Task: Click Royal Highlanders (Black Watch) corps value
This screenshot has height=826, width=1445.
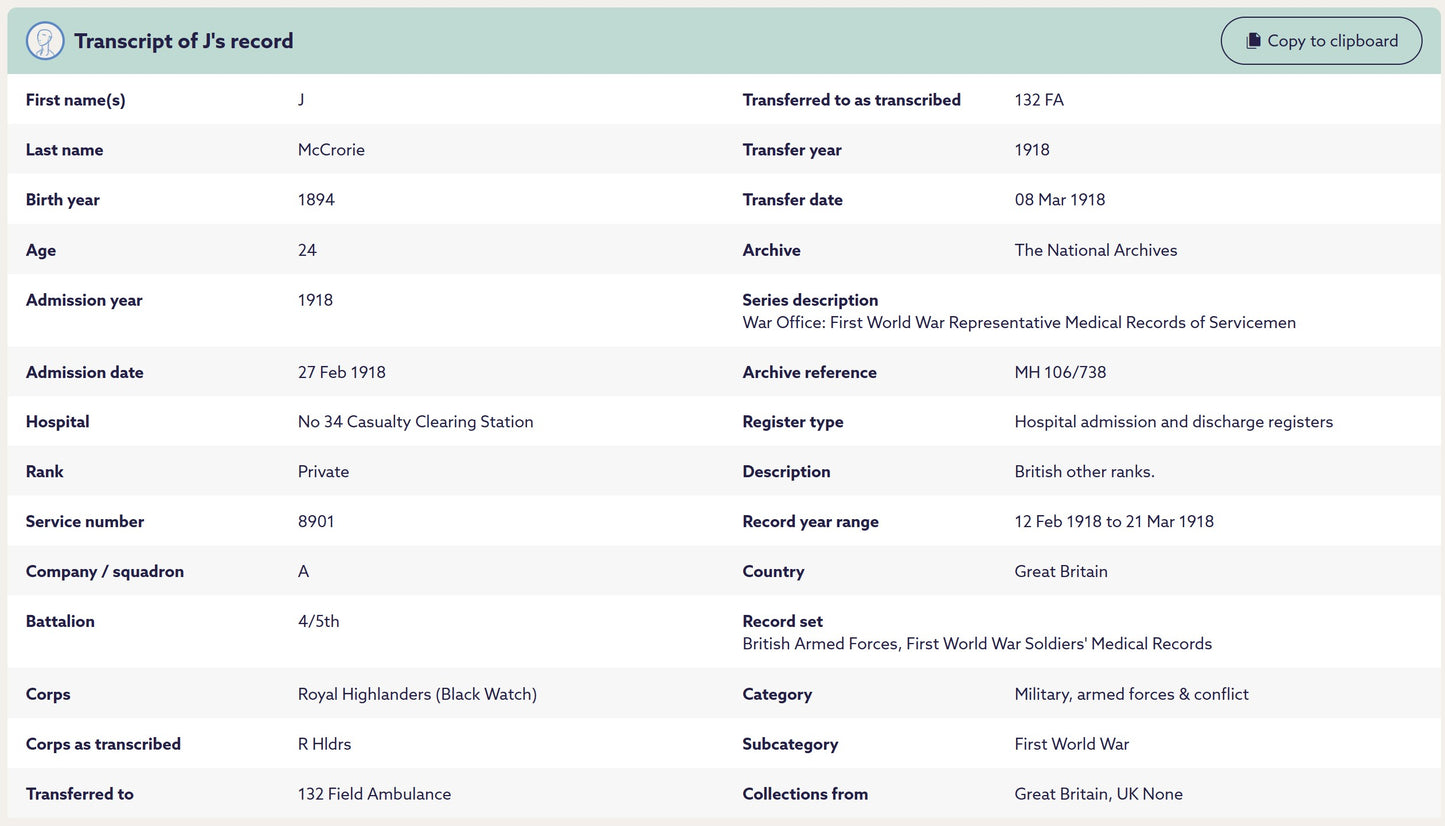Action: [417, 694]
